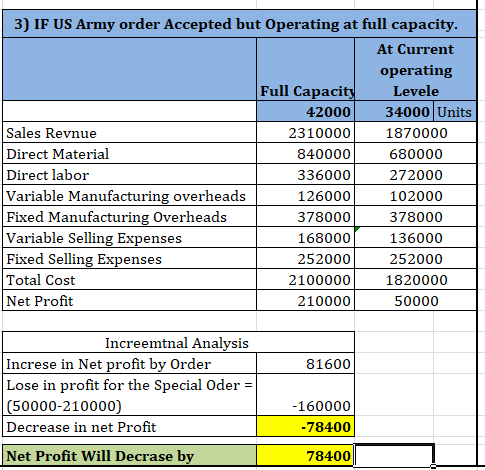Select Fixed Selling Expenses 252000 under Full Capacity
The image size is (485, 470).
click(305, 258)
